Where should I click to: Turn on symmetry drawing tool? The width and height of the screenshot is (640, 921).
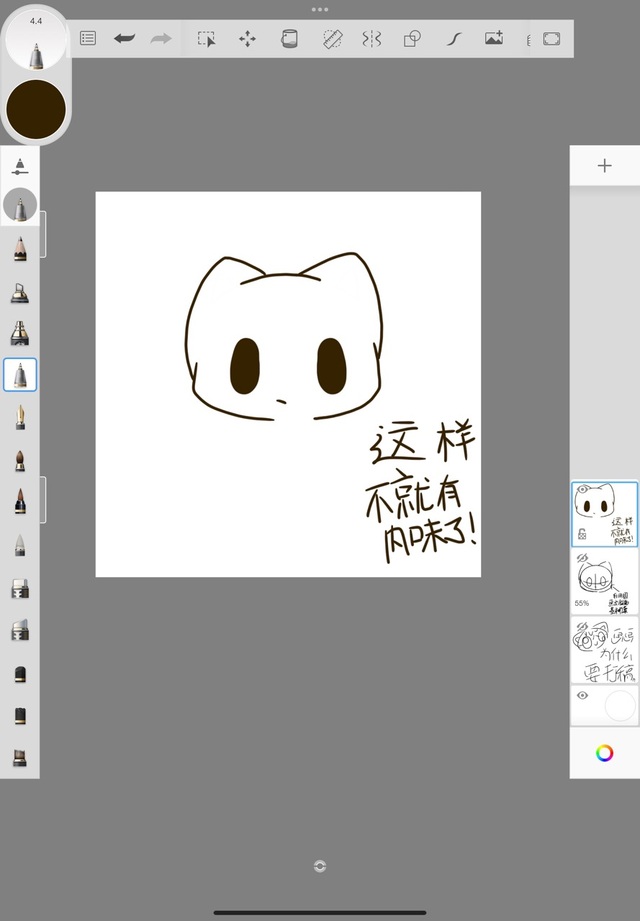[372, 39]
